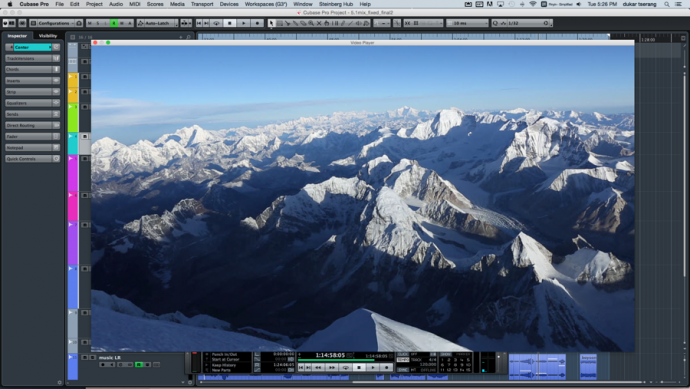Toggle the cycle loop button on transport panel

coord(345,367)
